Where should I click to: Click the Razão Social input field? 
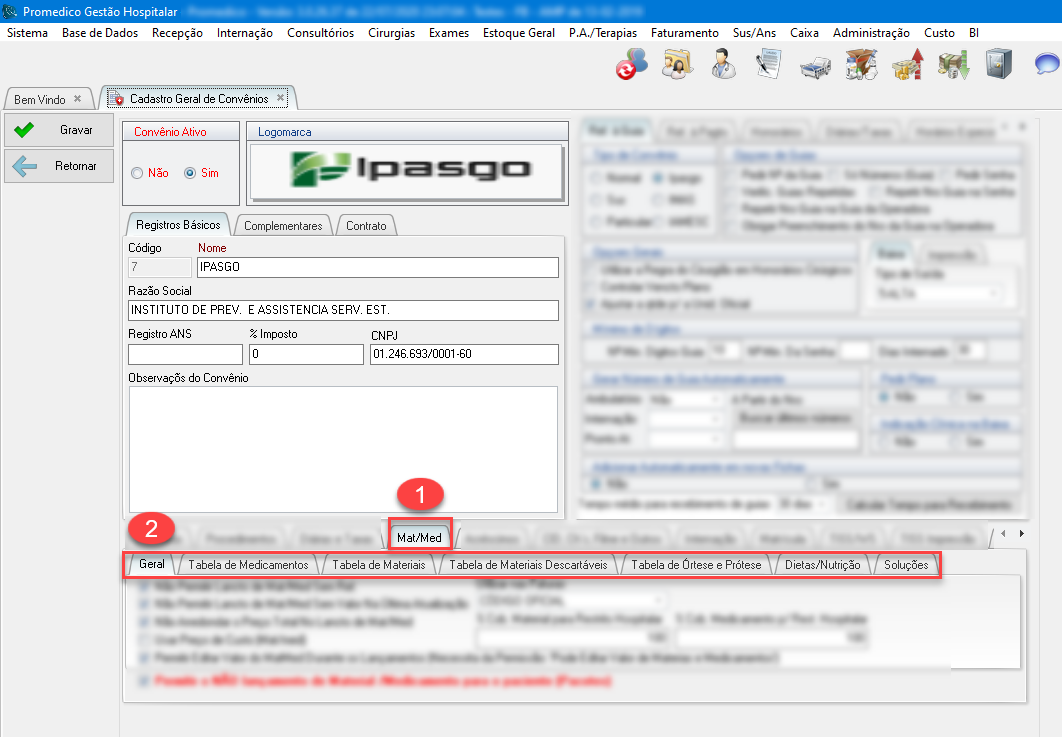[x=343, y=310]
